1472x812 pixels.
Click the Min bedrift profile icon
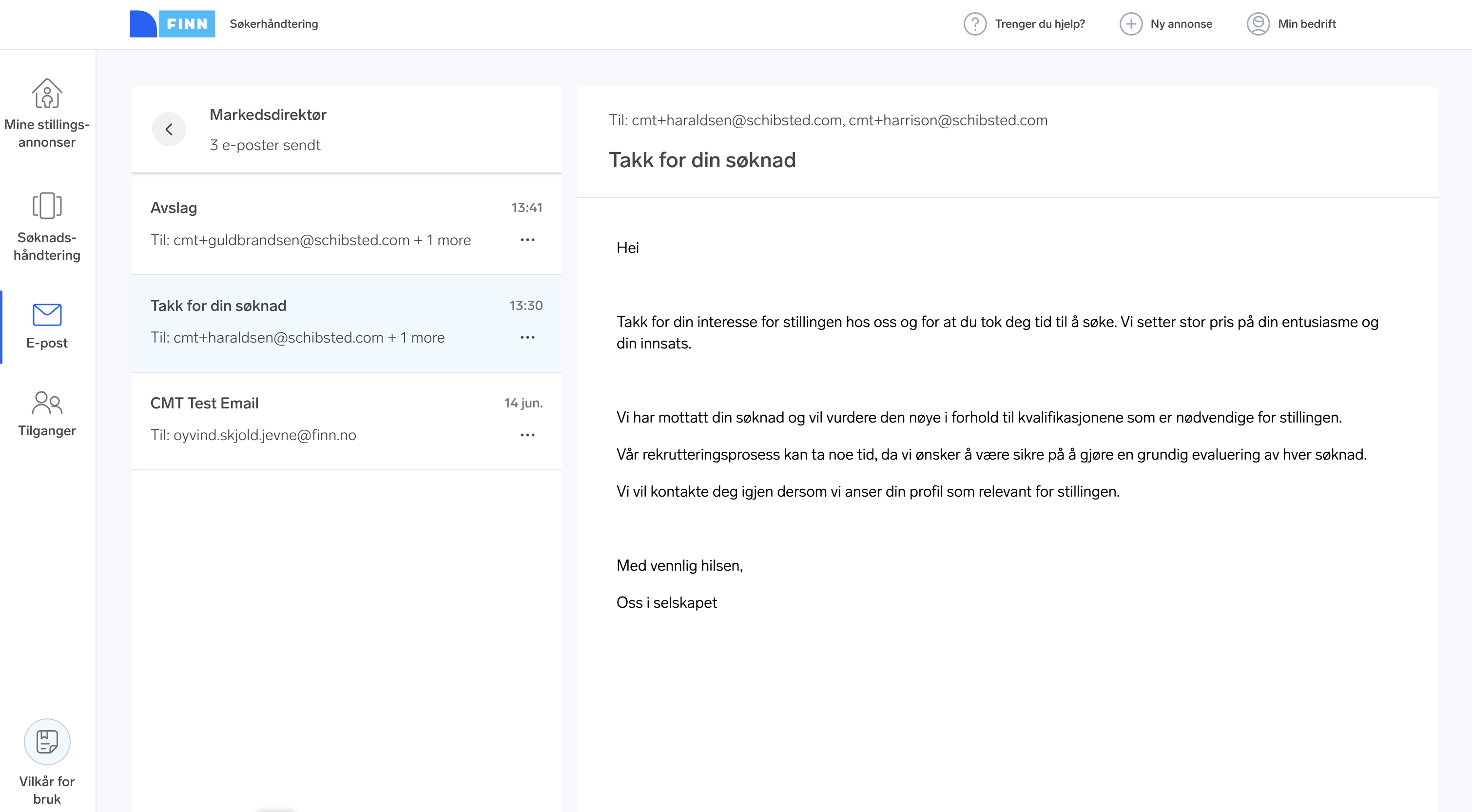(x=1258, y=24)
